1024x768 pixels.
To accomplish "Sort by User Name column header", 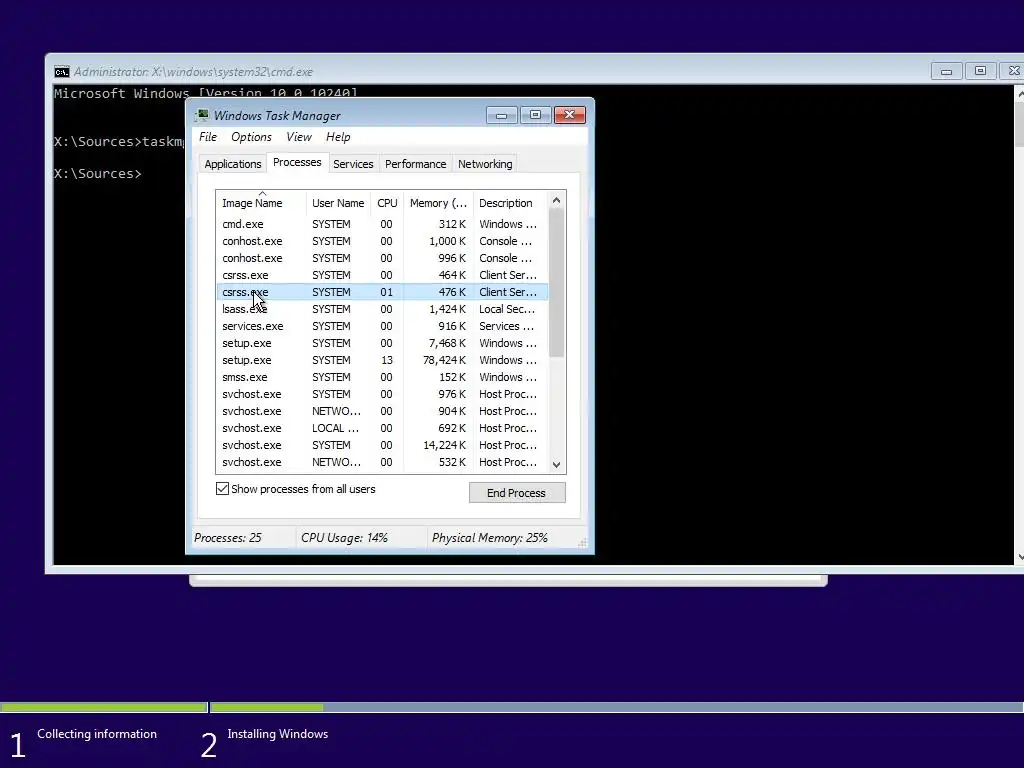I will (338, 202).
